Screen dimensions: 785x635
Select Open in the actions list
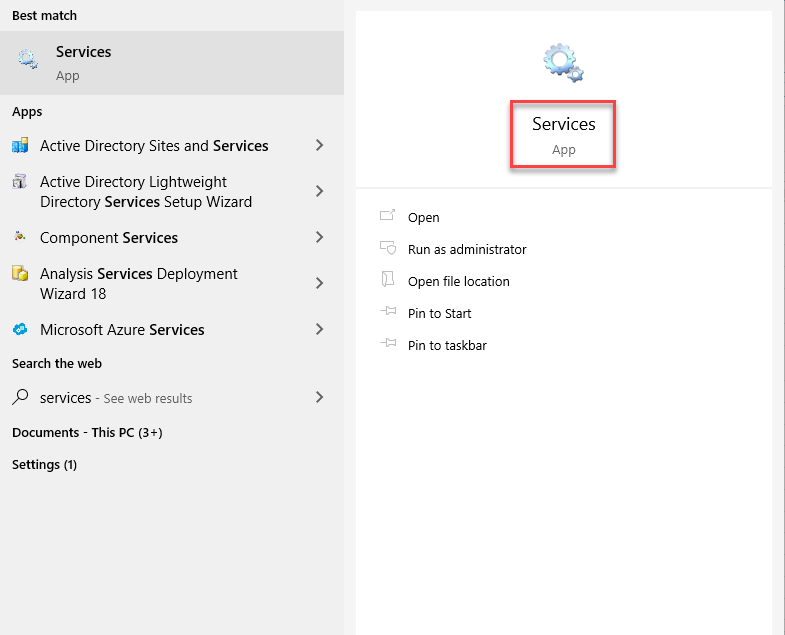click(x=424, y=217)
